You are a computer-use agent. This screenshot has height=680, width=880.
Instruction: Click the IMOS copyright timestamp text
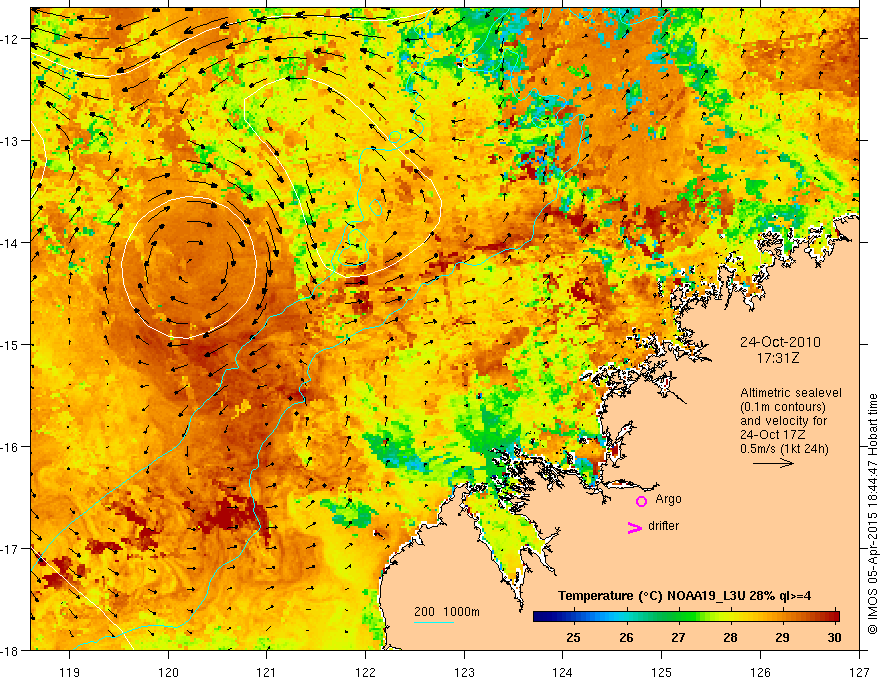pyautogui.click(x=873, y=514)
